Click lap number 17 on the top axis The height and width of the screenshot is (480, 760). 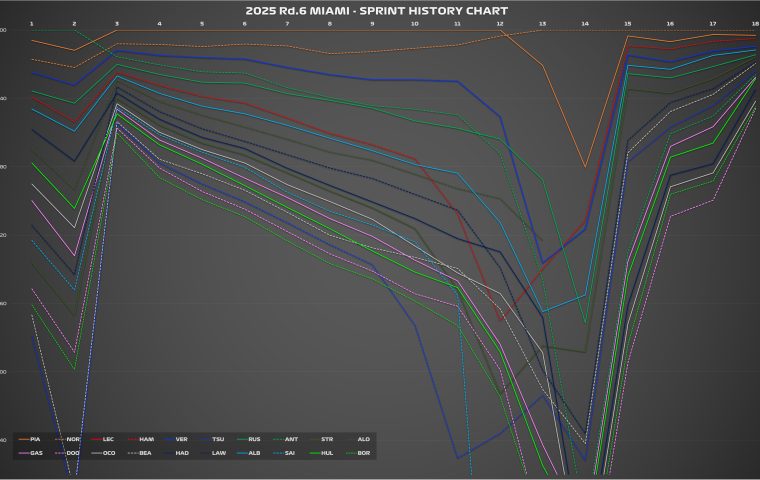pyautogui.click(x=713, y=24)
